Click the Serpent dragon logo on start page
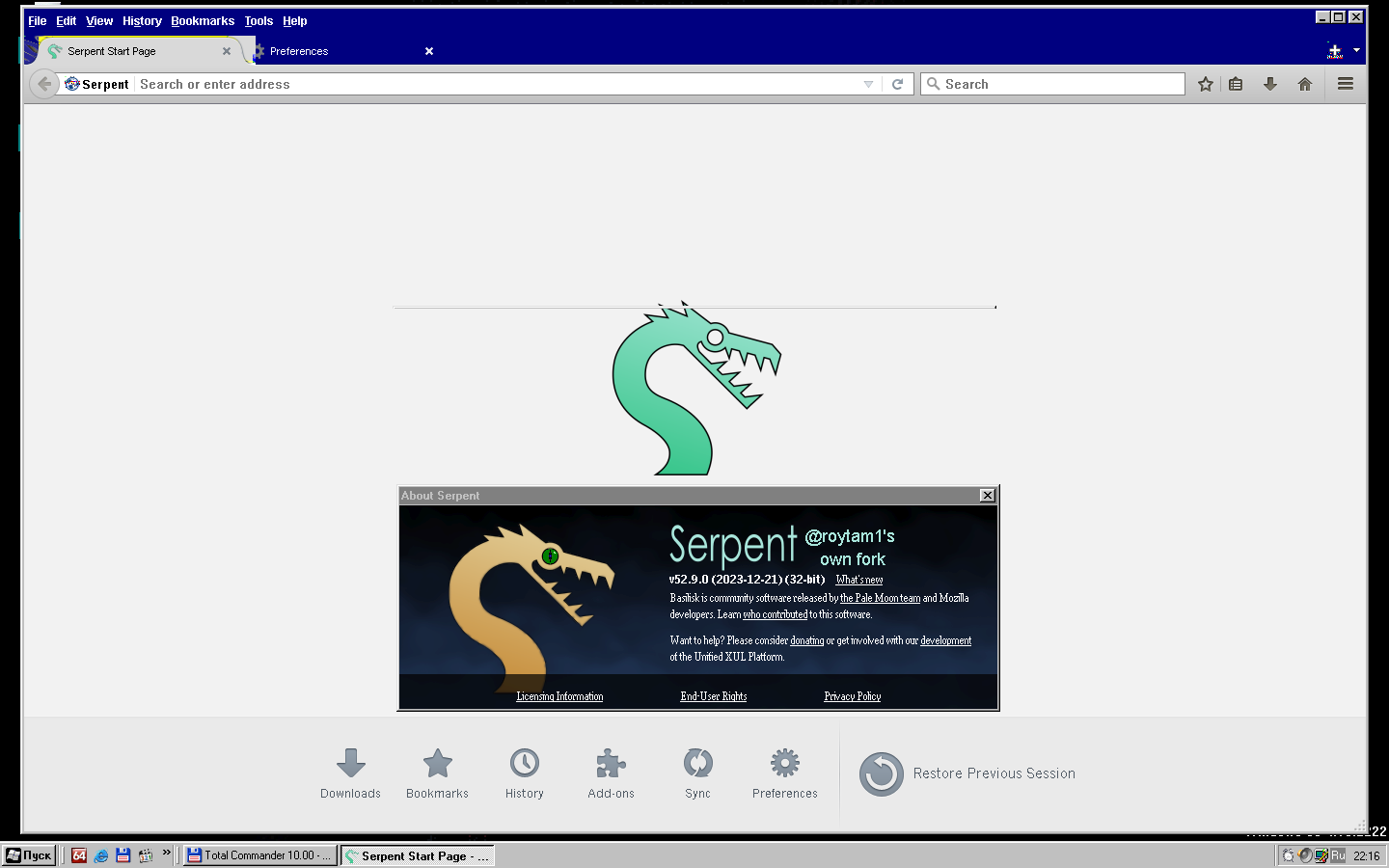 pos(696,389)
